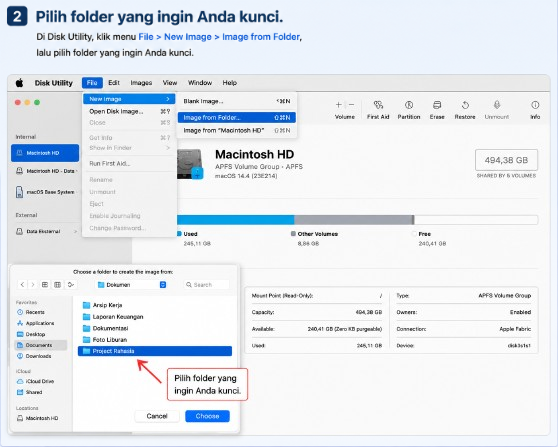Expand the New Image submenu
The width and height of the screenshot is (558, 447).
[x=129, y=99]
